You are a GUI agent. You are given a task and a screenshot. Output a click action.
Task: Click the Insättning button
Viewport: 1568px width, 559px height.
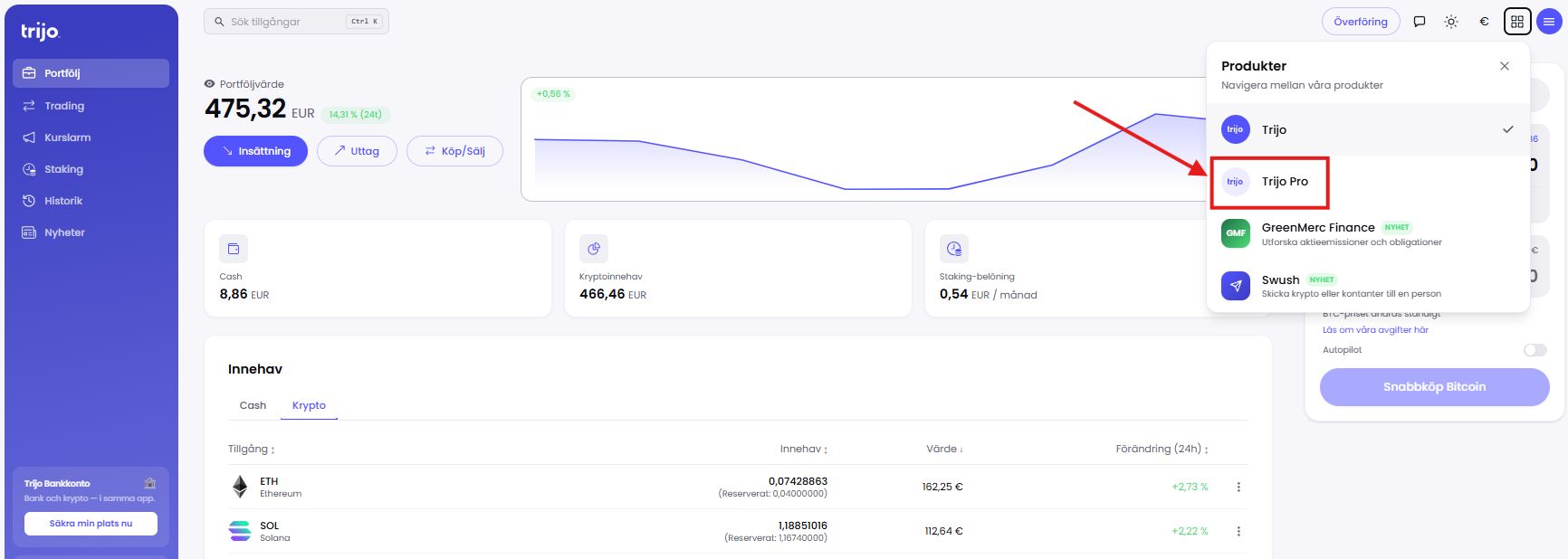pyautogui.click(x=255, y=151)
